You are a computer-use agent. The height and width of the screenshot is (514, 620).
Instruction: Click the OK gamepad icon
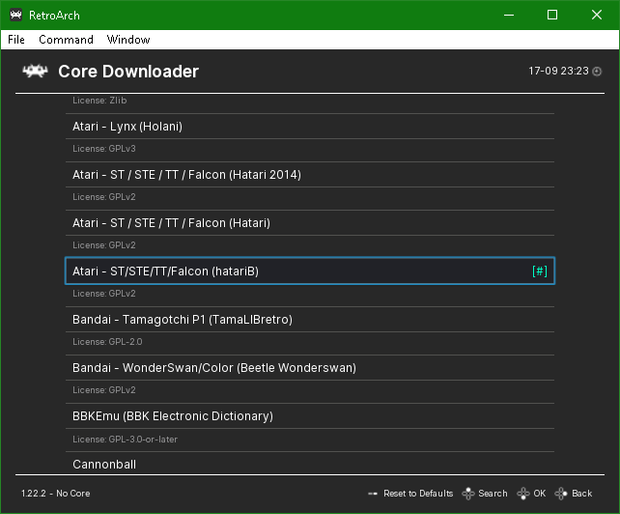coord(523,493)
